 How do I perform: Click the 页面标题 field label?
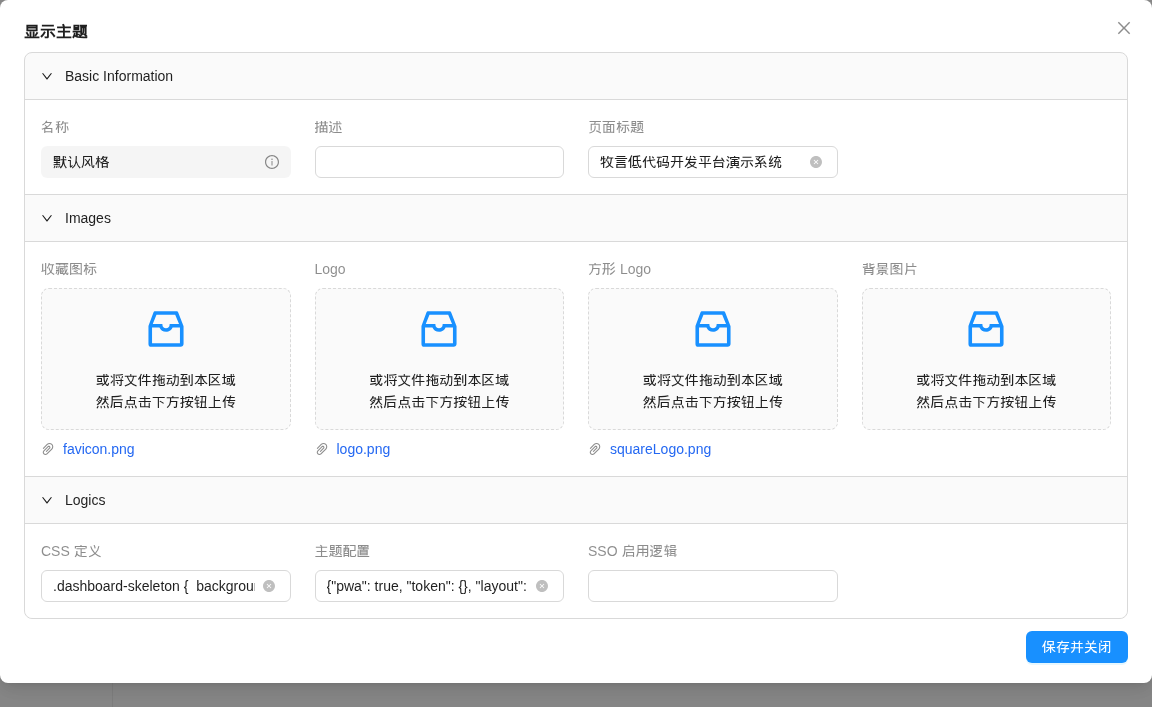pos(616,127)
